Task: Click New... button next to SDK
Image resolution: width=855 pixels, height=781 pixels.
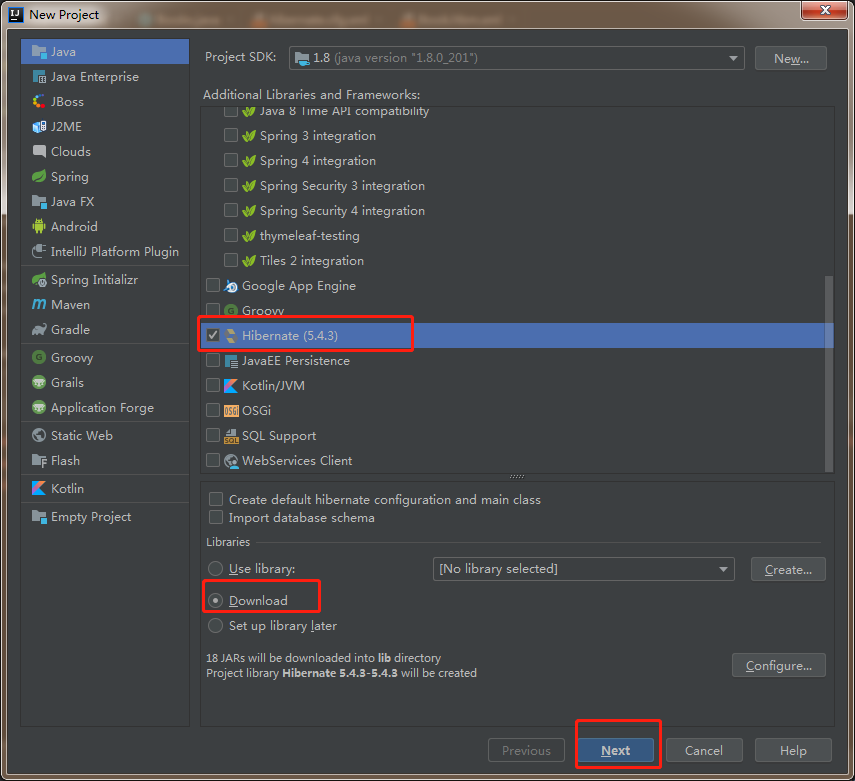Action: pos(791,58)
